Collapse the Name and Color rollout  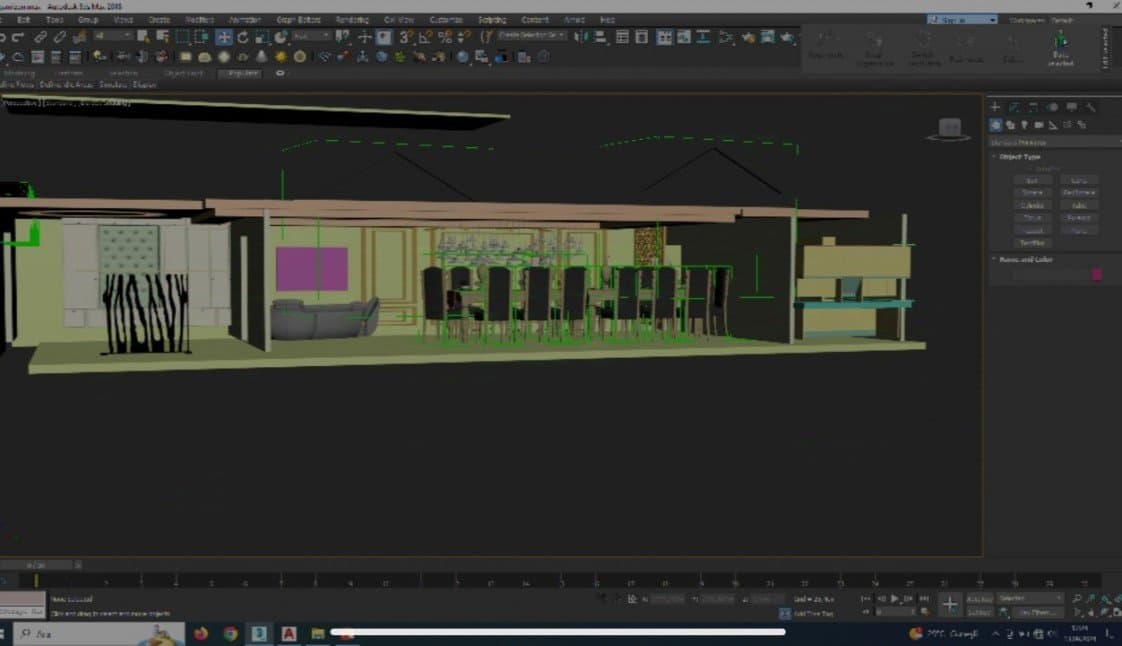pyautogui.click(x=1024, y=260)
